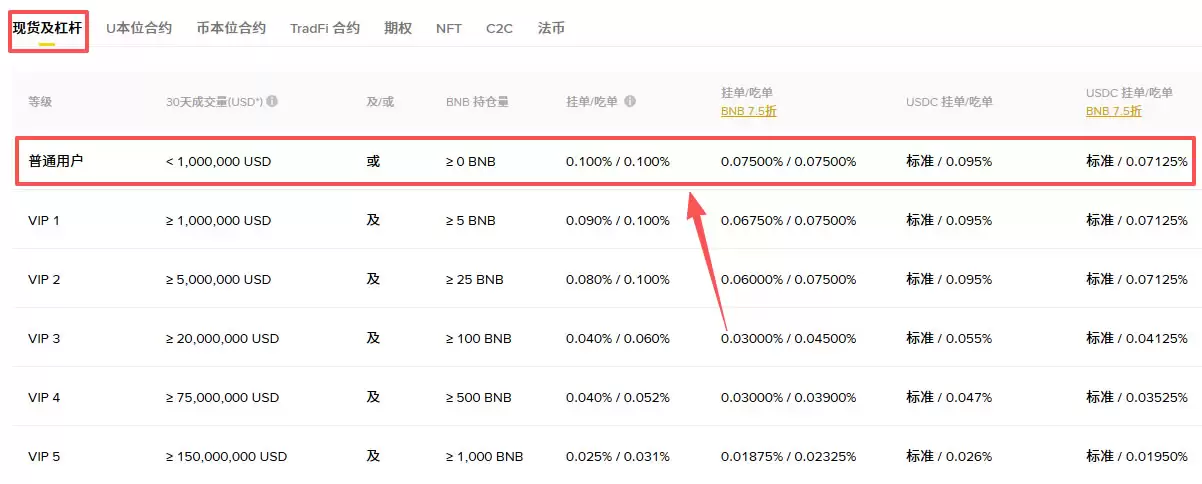Viewport: 1202px width, 484px height.
Task: Click 标准 / 0.03525% in VIP 4 row
Action: pos(1137,397)
